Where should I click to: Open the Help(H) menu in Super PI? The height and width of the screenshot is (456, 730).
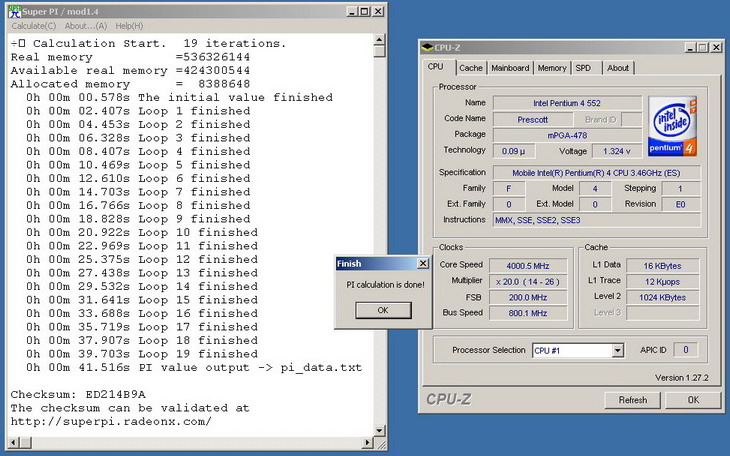pyautogui.click(x=129, y=26)
